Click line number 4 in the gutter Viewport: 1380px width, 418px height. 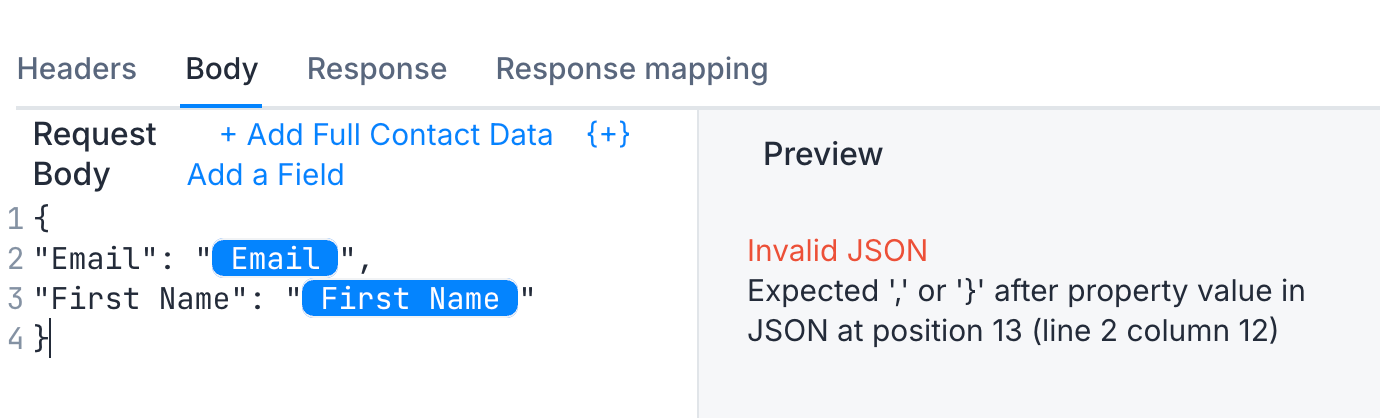[x=13, y=339]
